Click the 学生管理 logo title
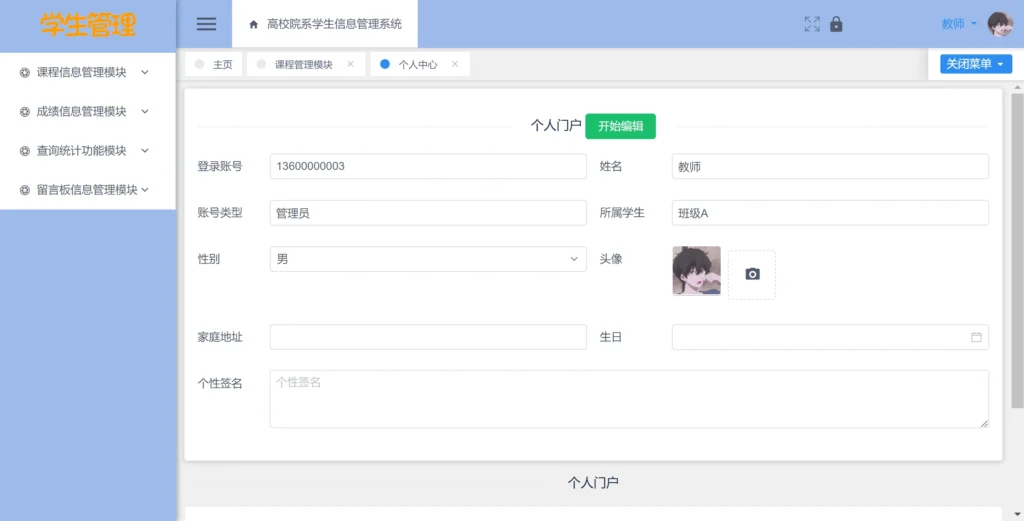 tap(88, 25)
